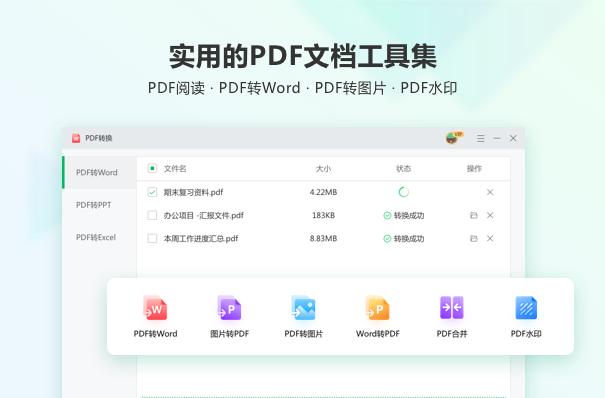The height and width of the screenshot is (398, 605).
Task: Close the PDF转换 window
Action: 513,138
